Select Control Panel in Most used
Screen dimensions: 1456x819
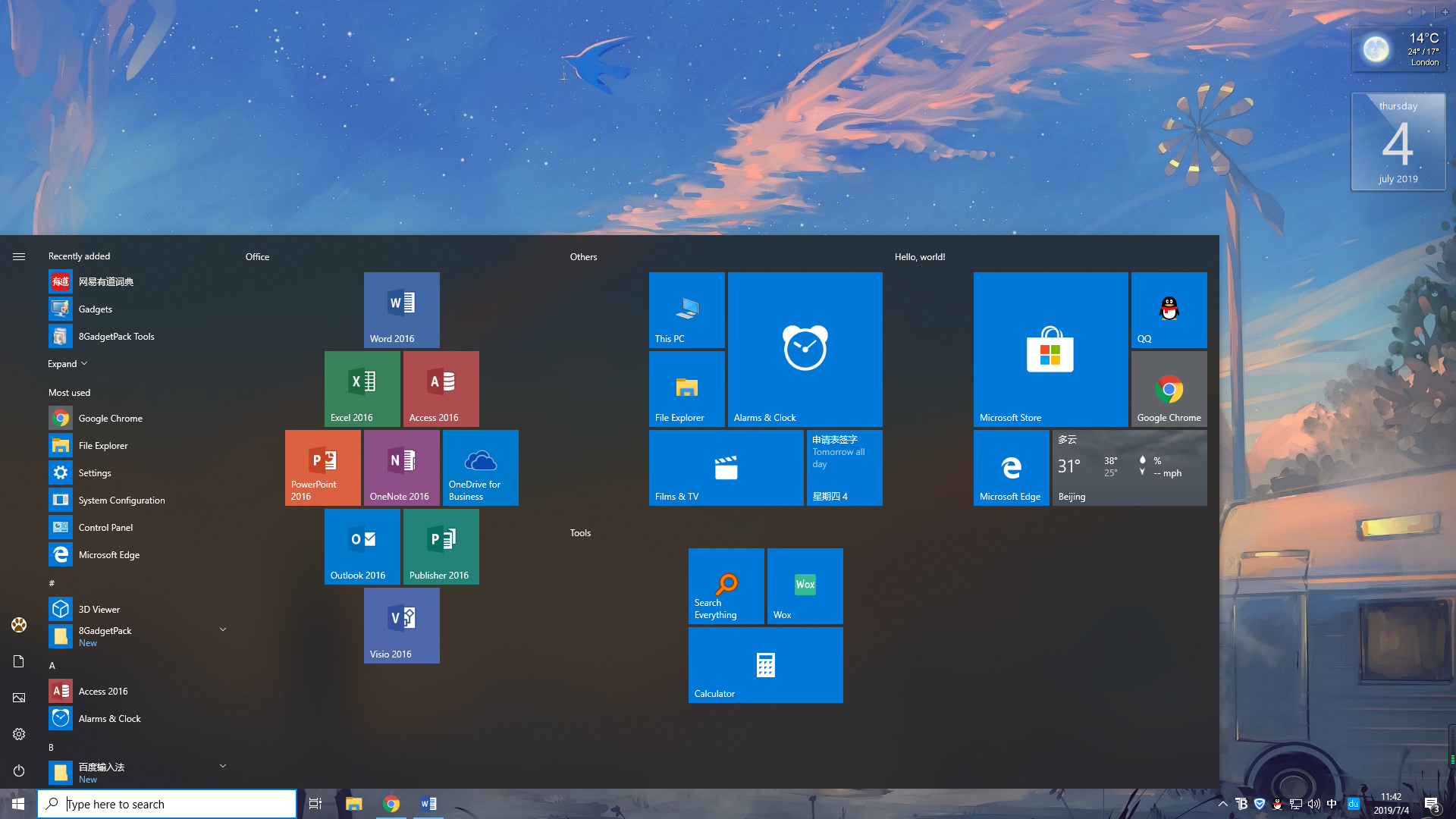pyautogui.click(x=105, y=528)
